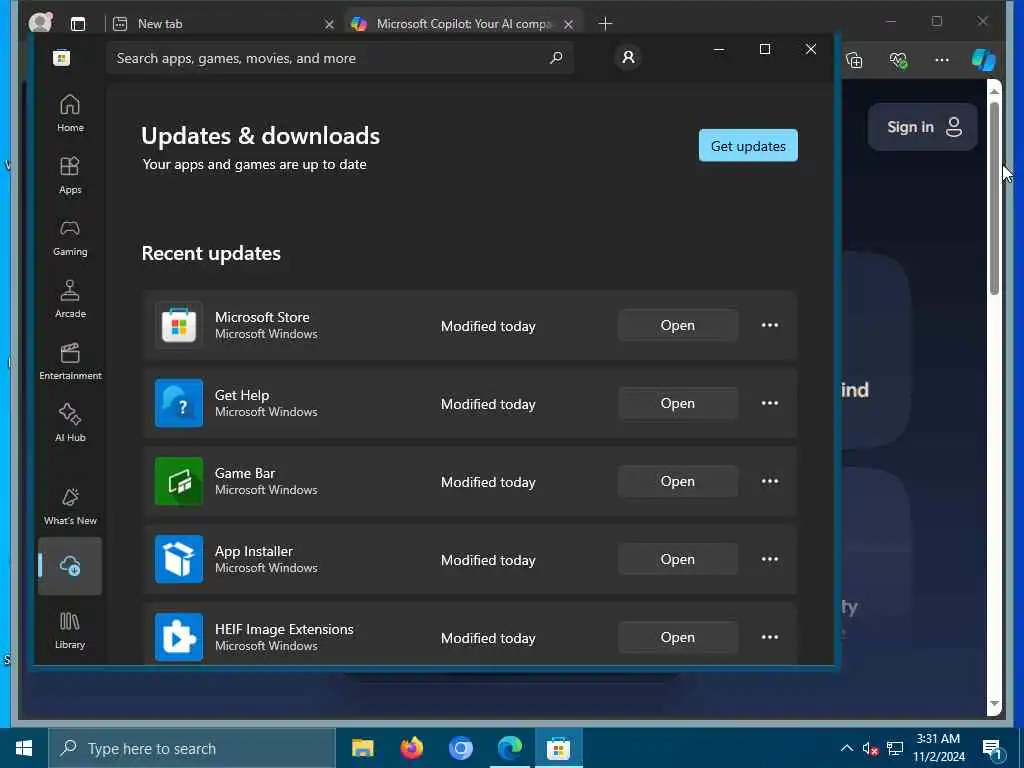Viewport: 1024px width, 768px height.
Task: Open Get Help from its row
Action: [x=678, y=403]
